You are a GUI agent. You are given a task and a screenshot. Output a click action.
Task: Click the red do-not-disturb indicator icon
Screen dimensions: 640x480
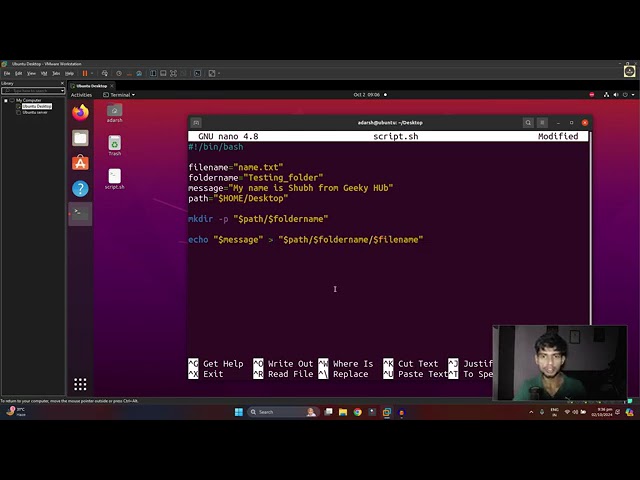(592, 95)
